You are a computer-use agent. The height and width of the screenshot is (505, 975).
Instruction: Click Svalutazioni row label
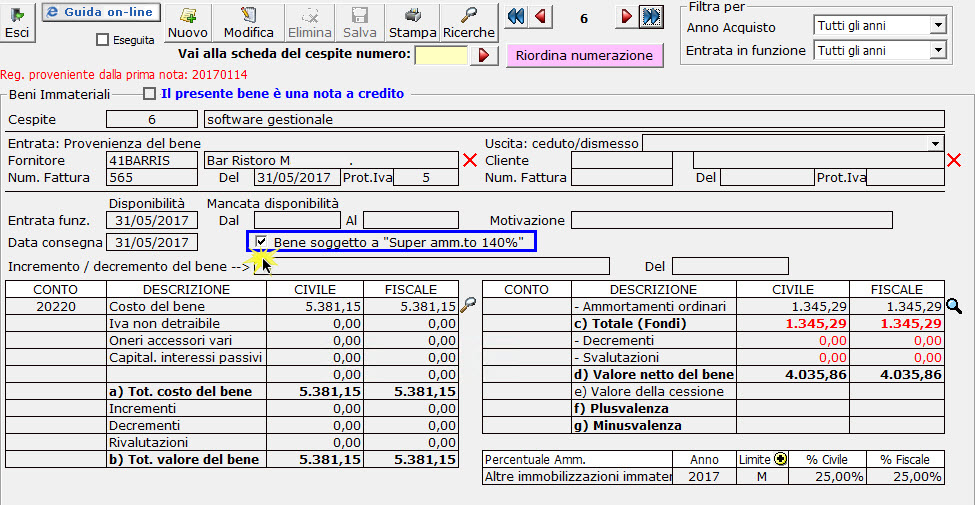pyautogui.click(x=654, y=358)
